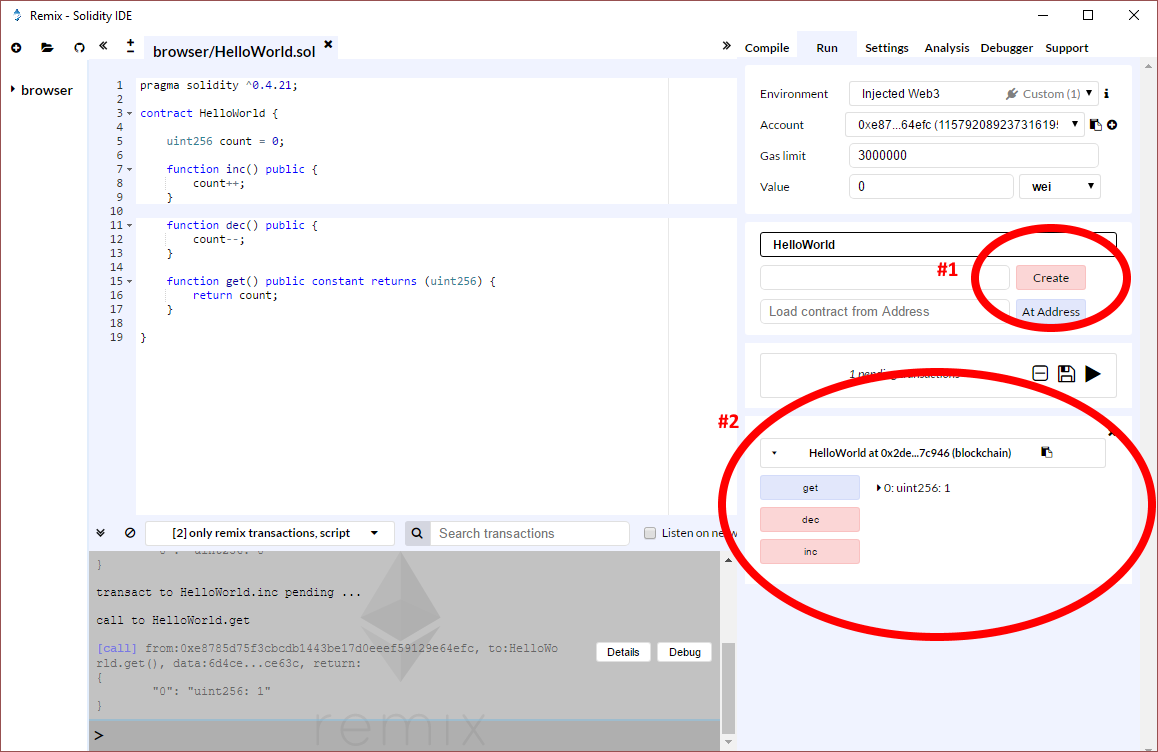This screenshot has height=752, width=1158.
Task: Open the transactions filter dropdown
Action: pyautogui.click(x=270, y=533)
